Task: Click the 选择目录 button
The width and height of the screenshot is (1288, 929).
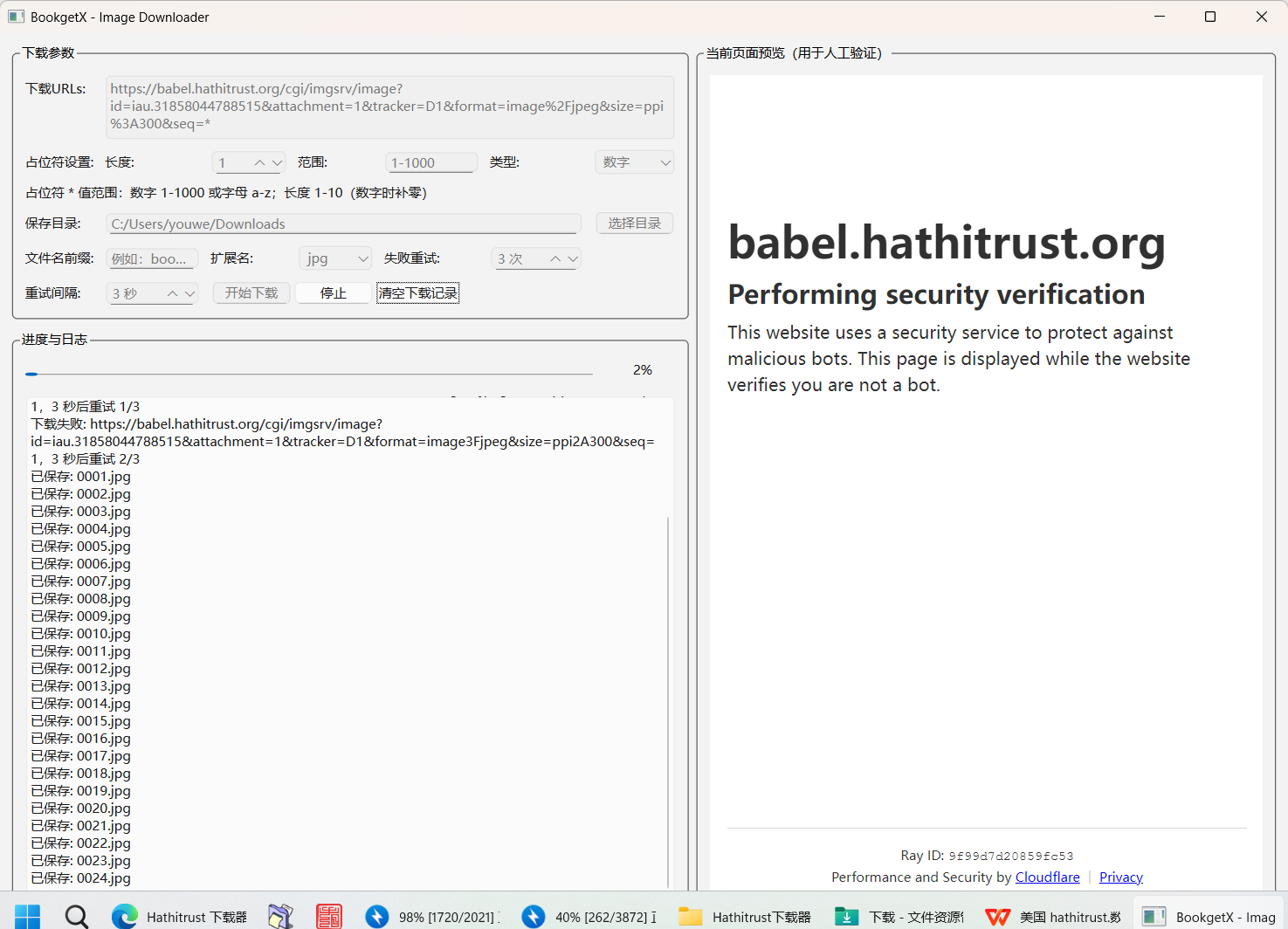Action: (x=635, y=224)
